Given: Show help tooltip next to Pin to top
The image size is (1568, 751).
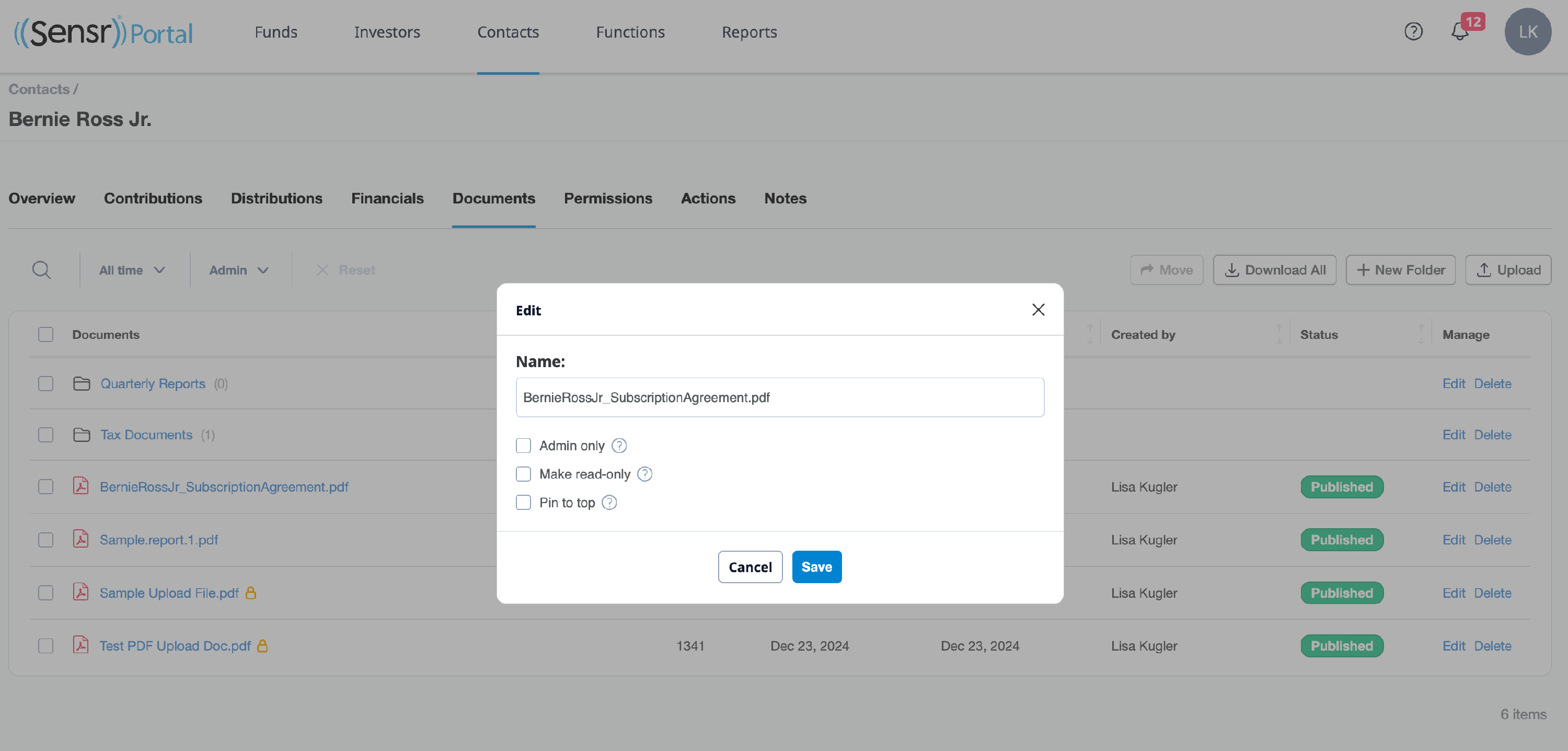Looking at the screenshot, I should point(609,503).
